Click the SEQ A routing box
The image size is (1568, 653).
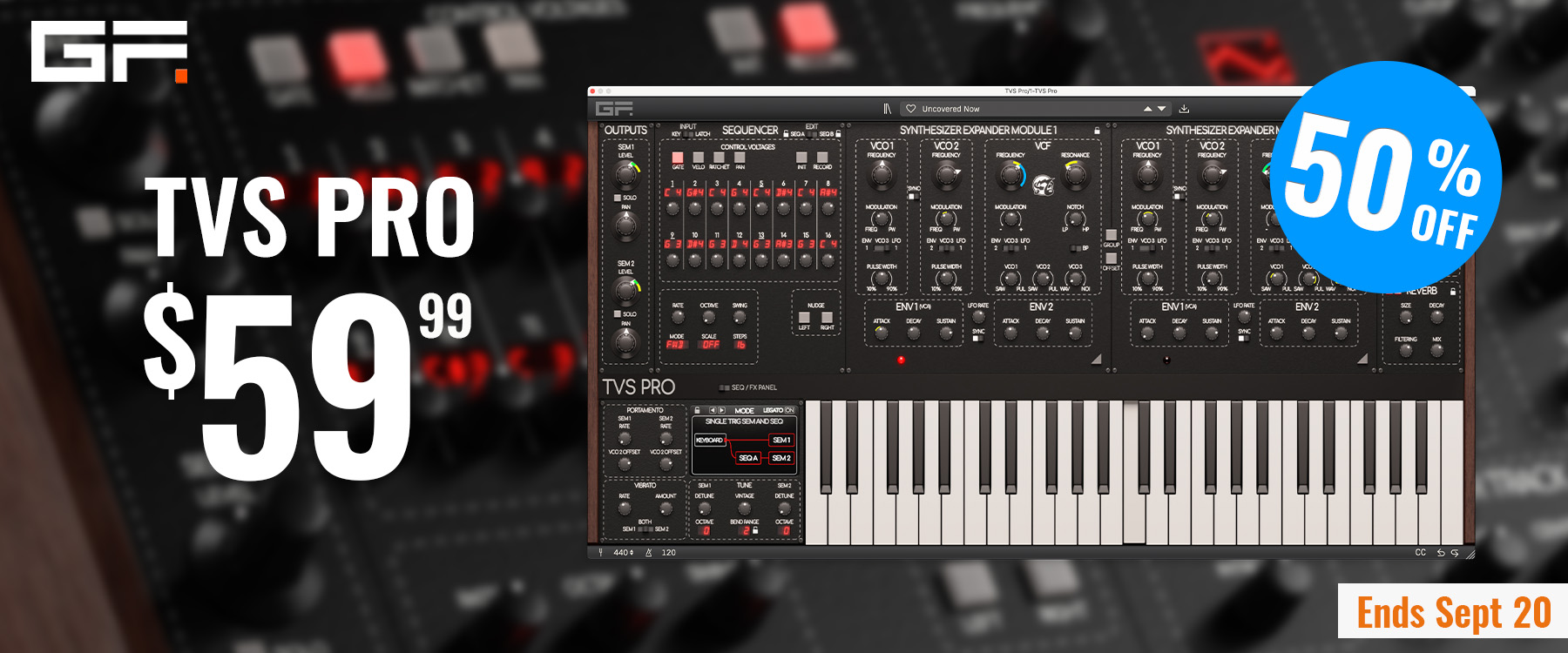coord(748,458)
